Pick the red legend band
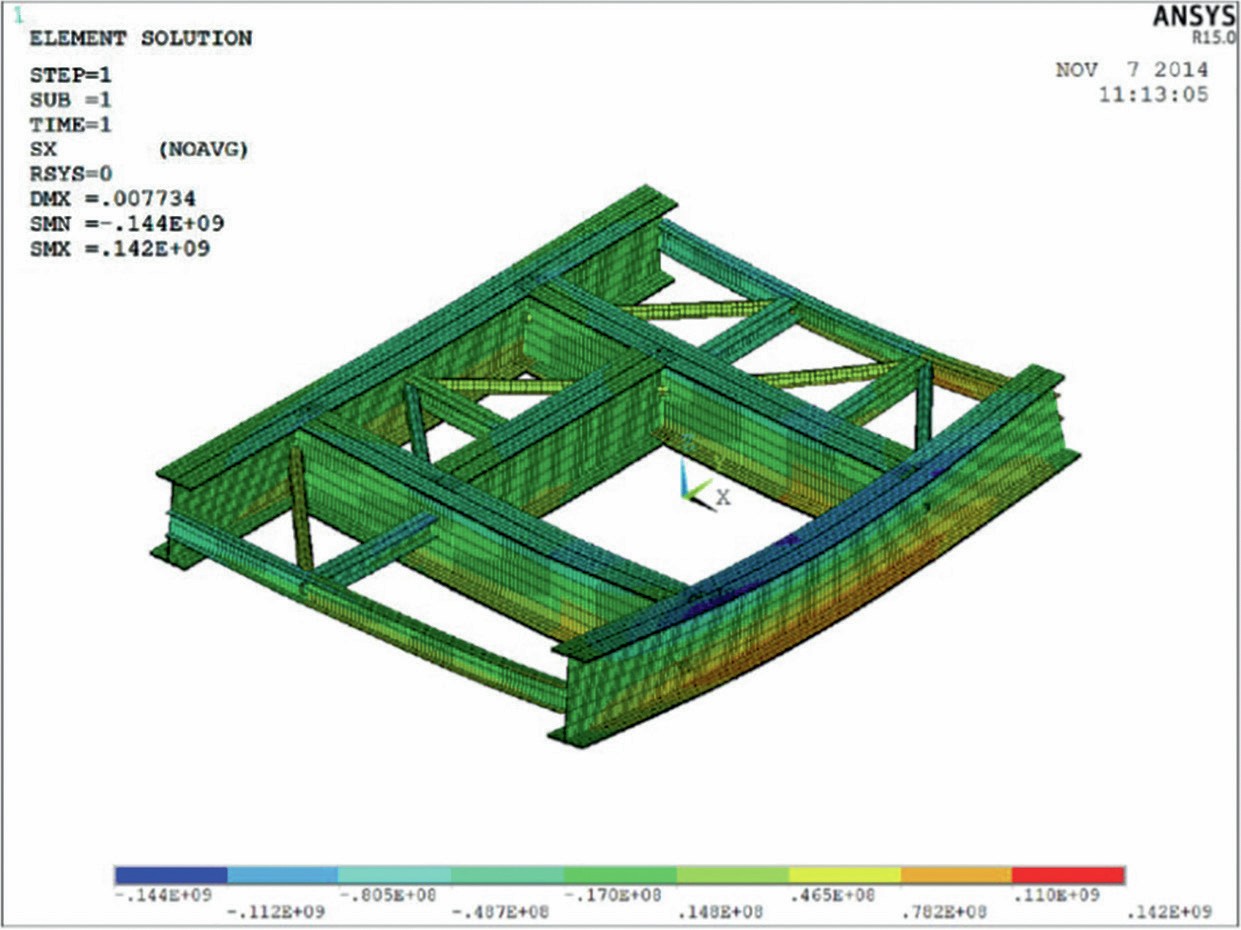This screenshot has height=930, width=1241. tap(1069, 875)
